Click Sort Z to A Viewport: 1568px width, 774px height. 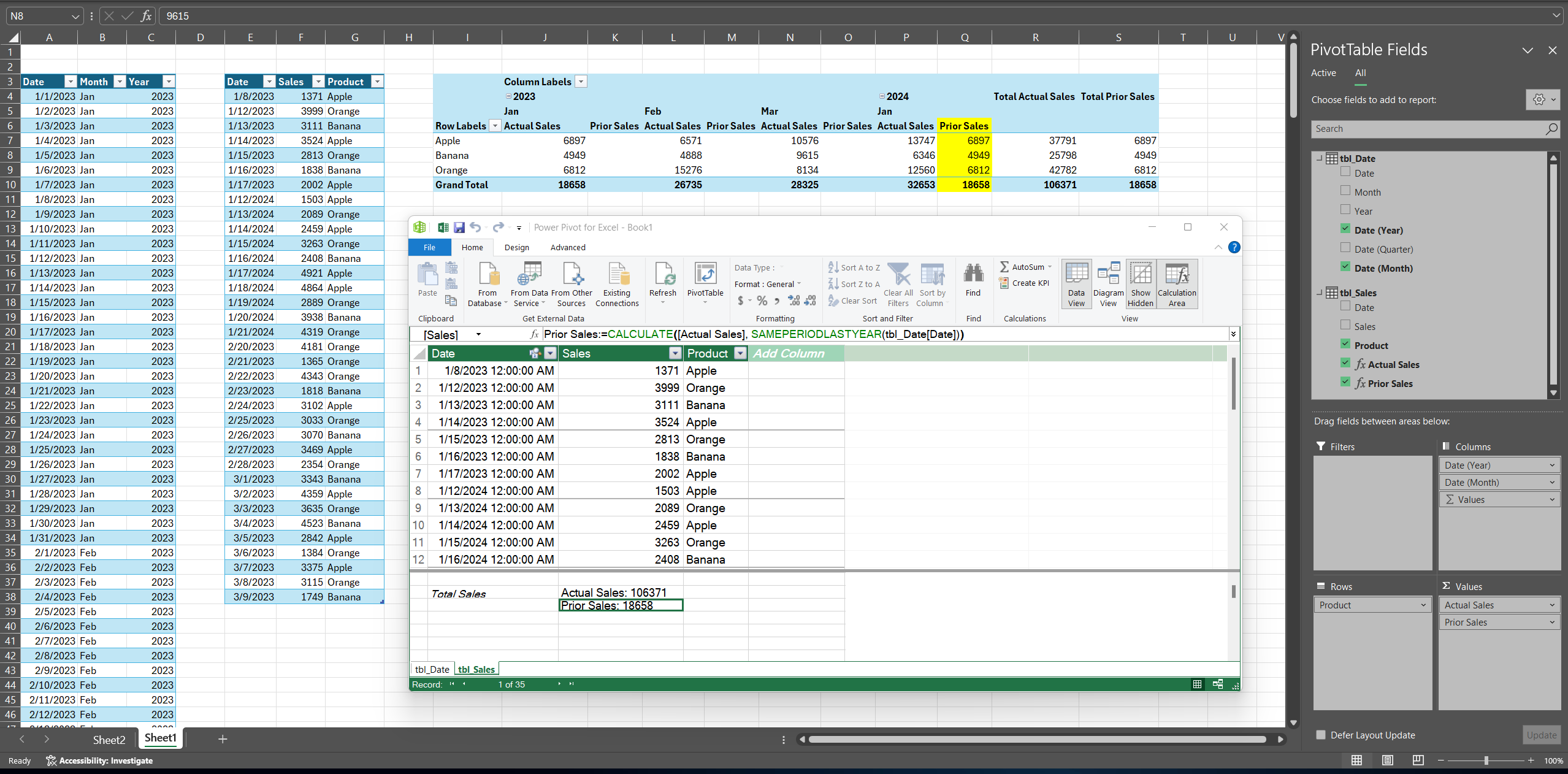(x=854, y=284)
